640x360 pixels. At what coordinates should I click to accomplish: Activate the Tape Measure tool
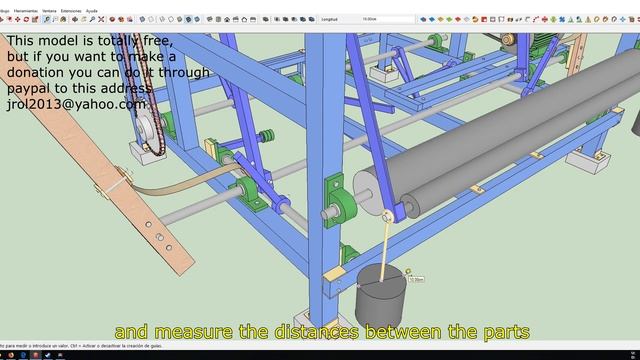(47, 19)
